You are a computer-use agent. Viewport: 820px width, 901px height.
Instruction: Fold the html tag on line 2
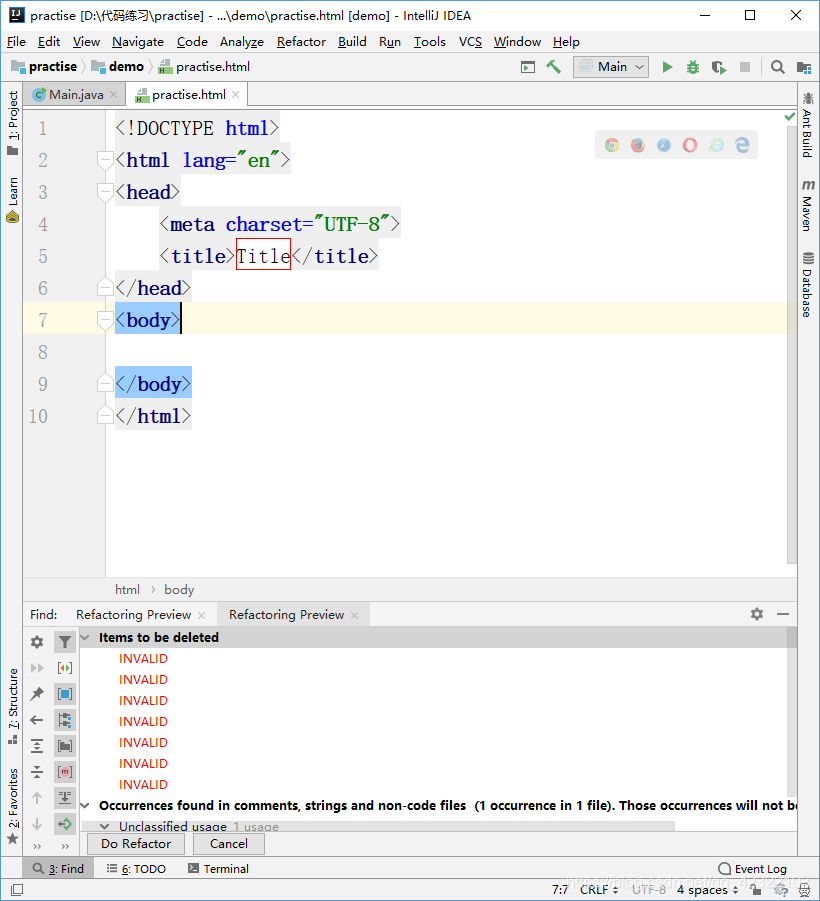point(105,160)
